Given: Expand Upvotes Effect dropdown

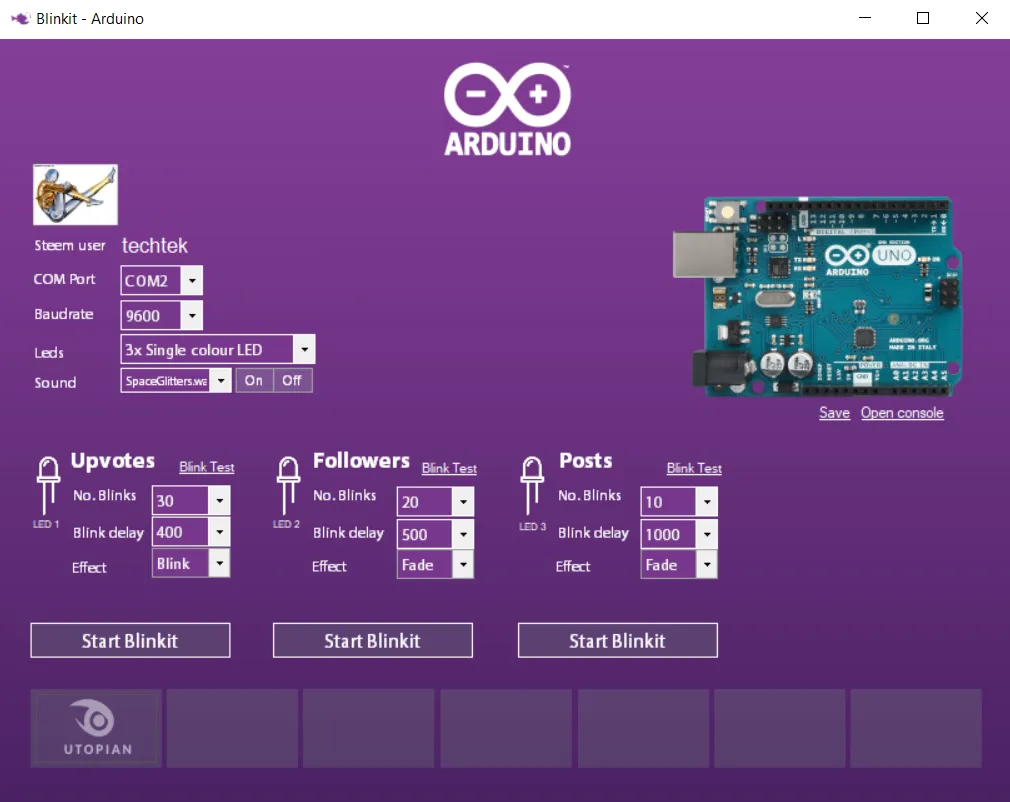Looking at the screenshot, I should coord(220,564).
